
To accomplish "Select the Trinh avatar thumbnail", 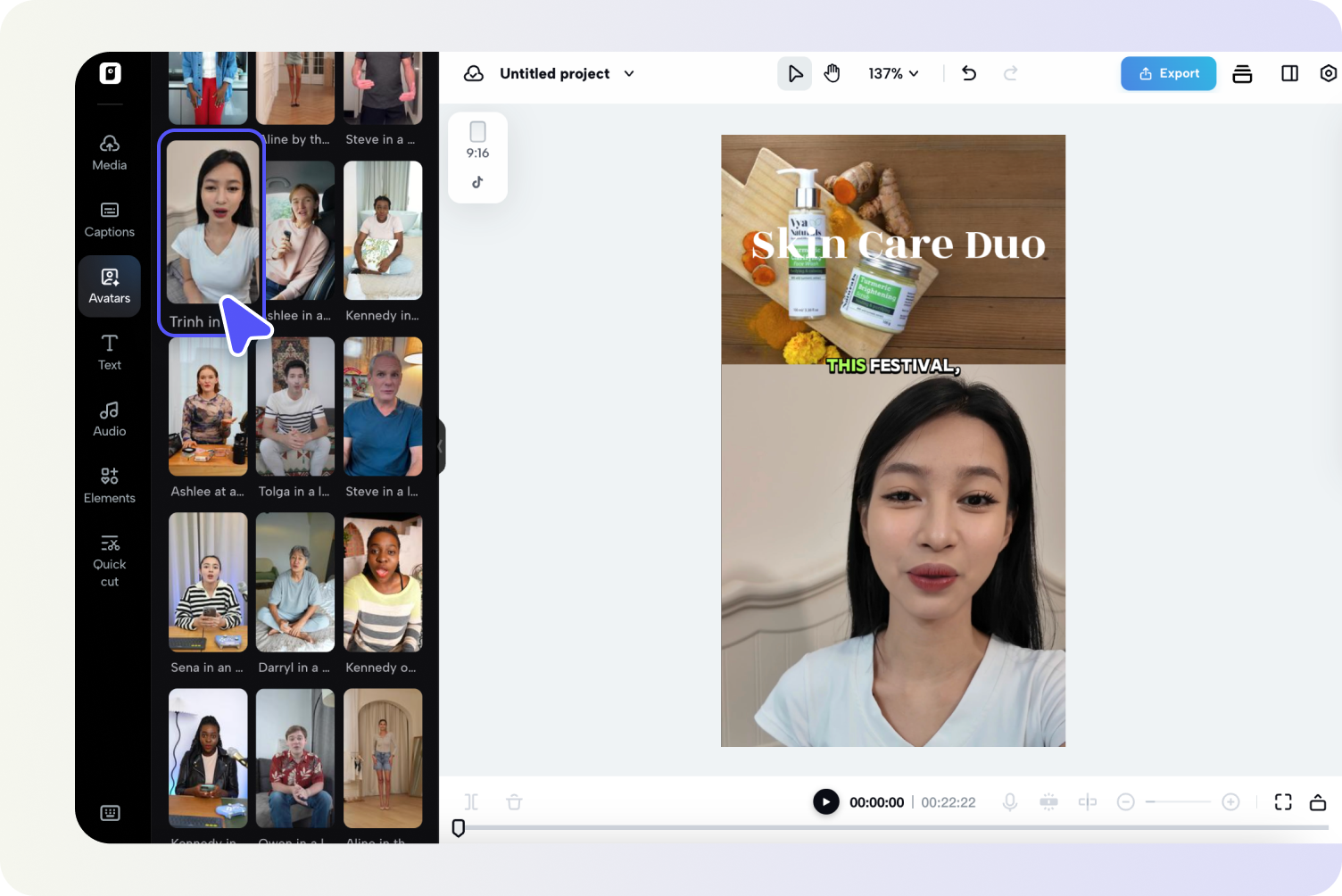I will [x=212, y=222].
